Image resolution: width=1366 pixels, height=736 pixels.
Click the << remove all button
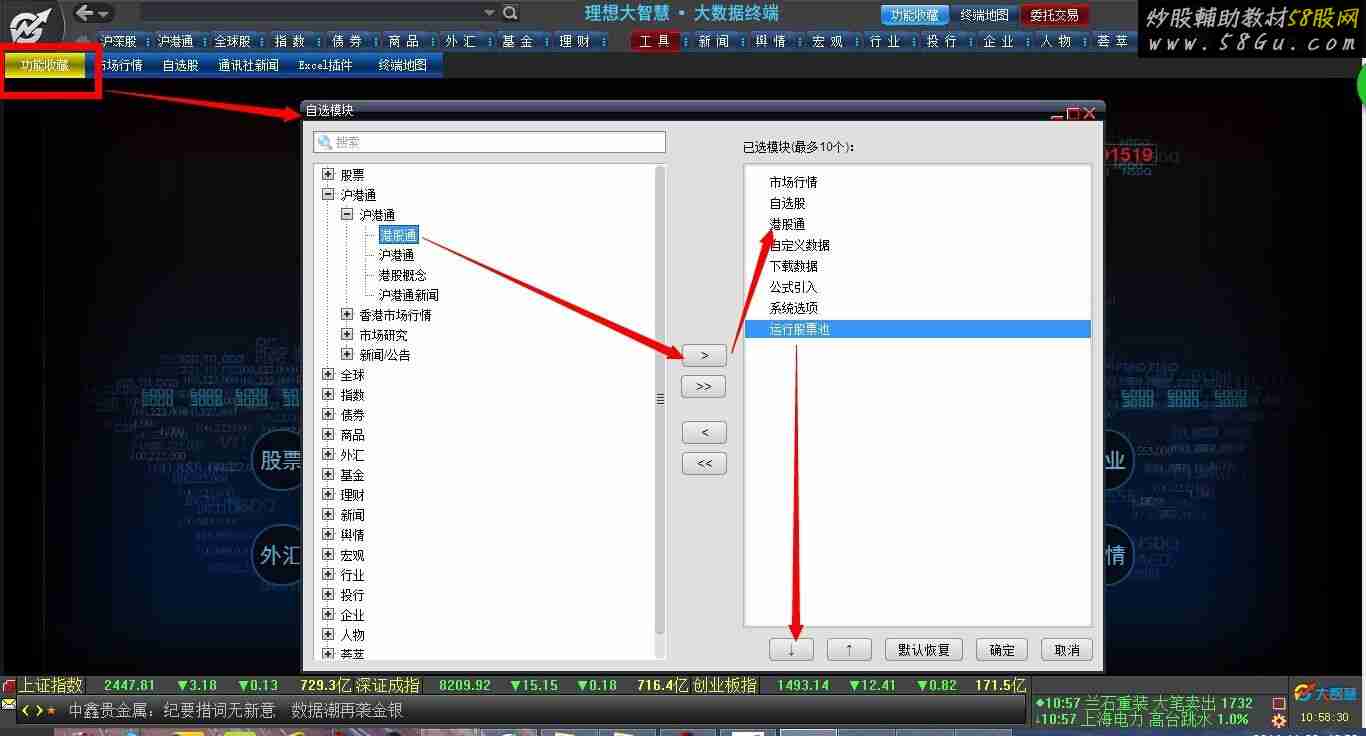click(704, 463)
